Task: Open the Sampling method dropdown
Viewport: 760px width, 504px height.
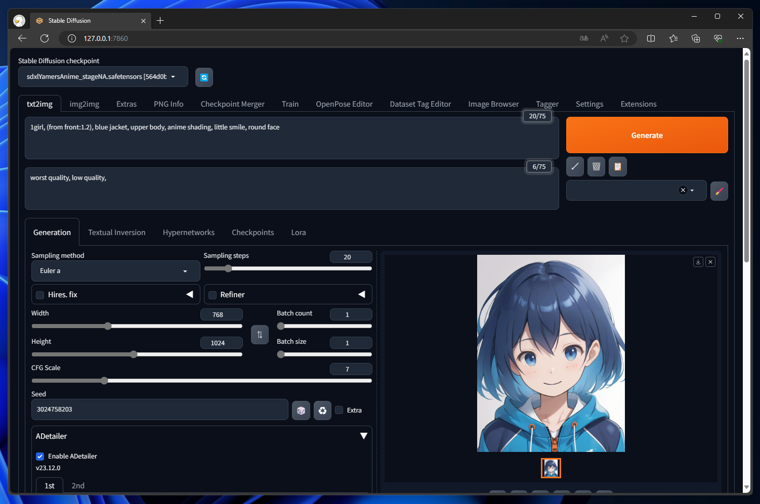Action: [116, 271]
